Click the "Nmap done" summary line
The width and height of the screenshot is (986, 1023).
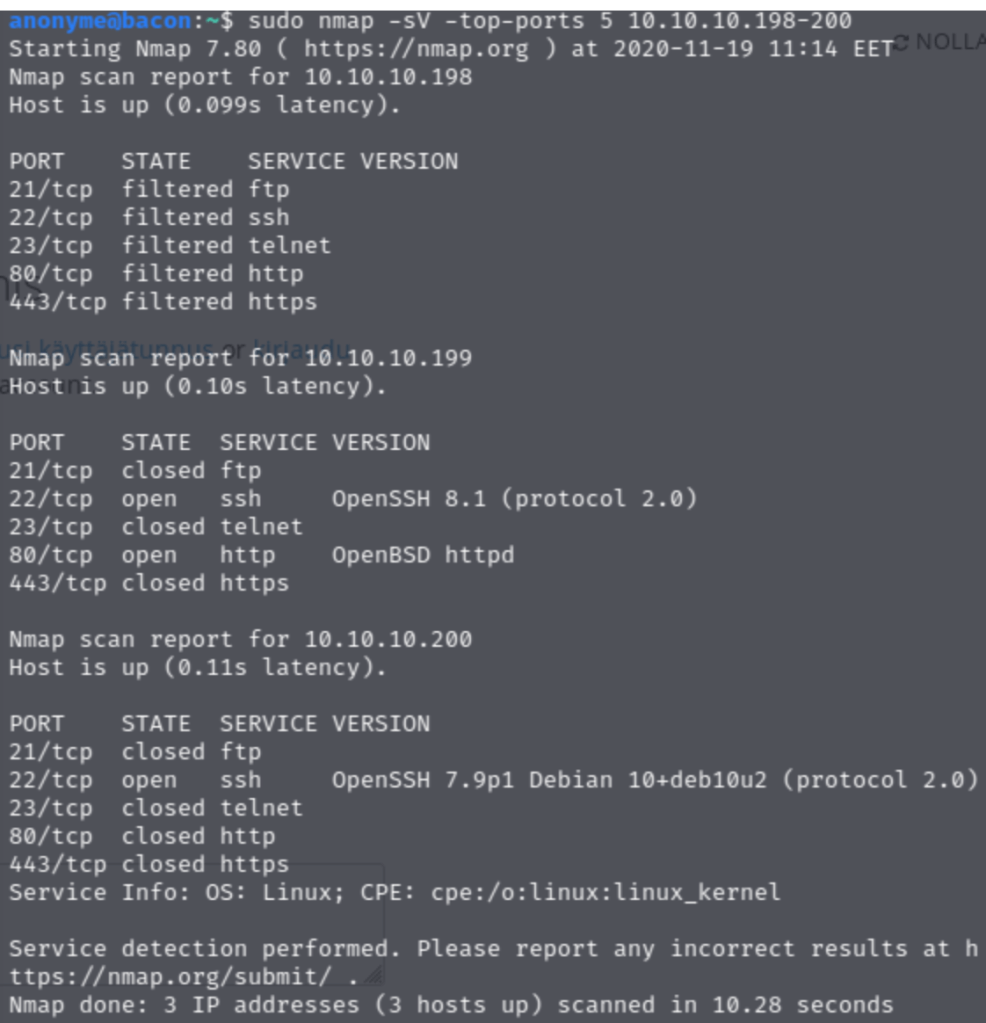[x=450, y=1004]
